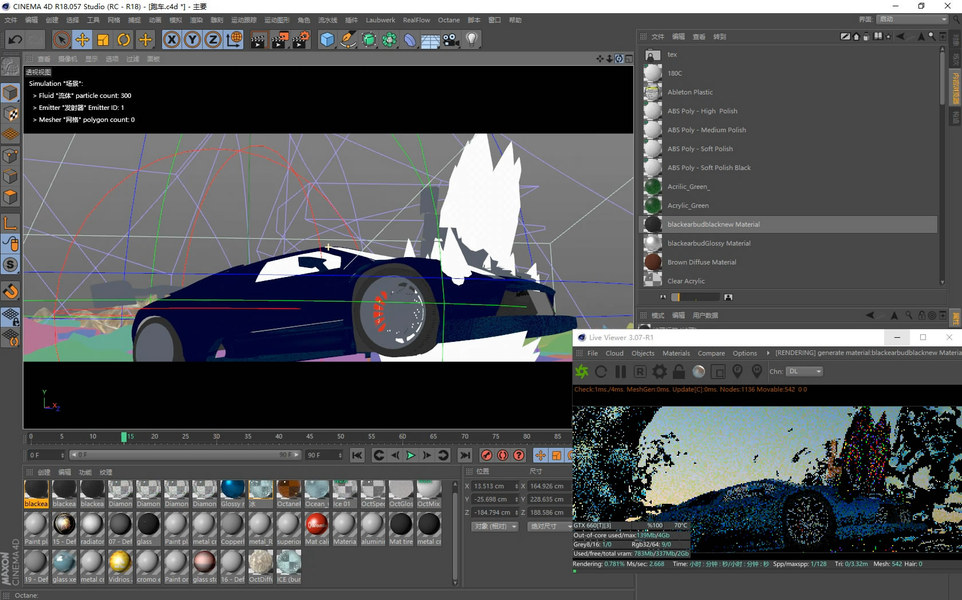
Task: Click the timeline preview range slider
Action: coord(185,455)
